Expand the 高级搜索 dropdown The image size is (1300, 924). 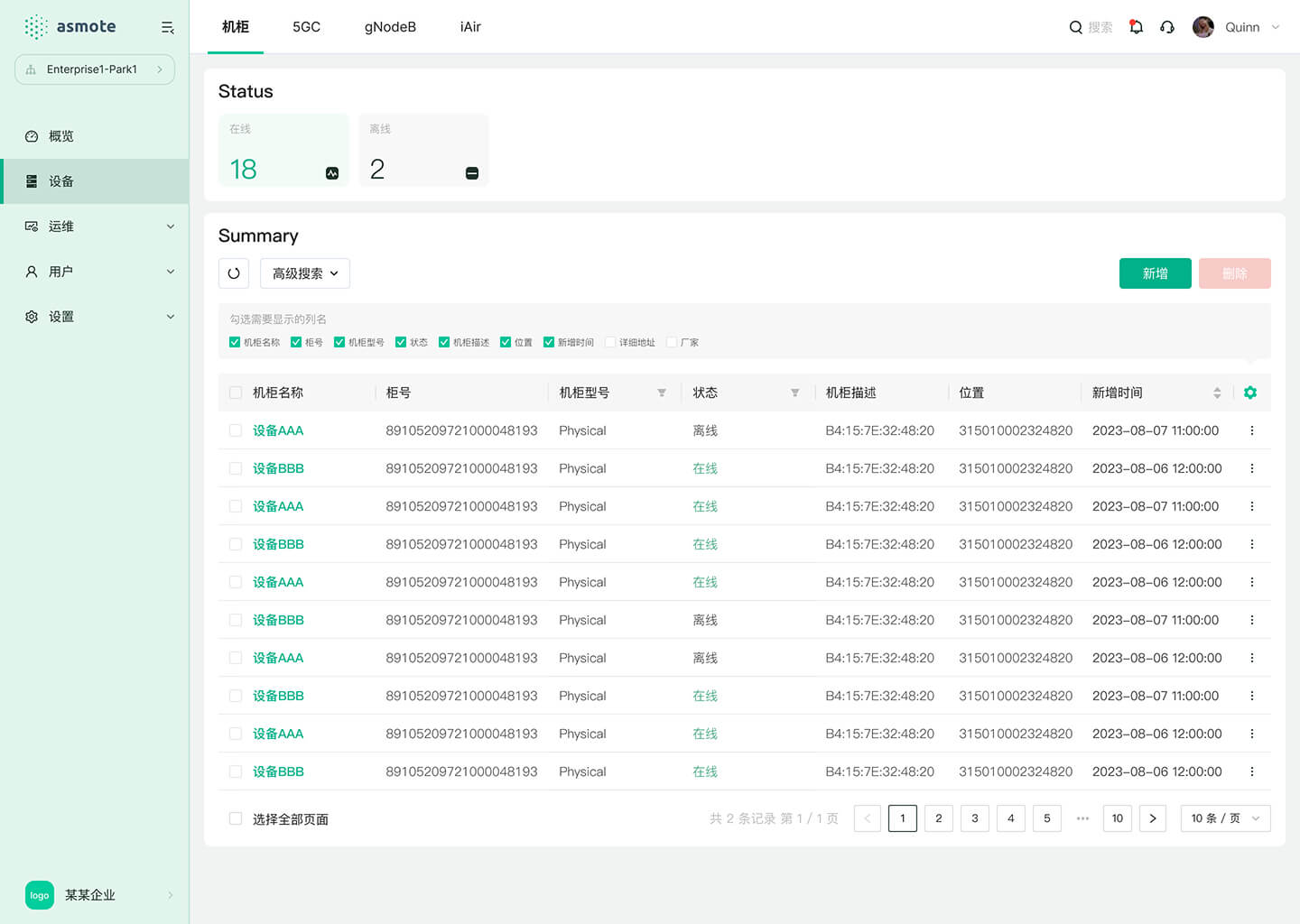pyautogui.click(x=305, y=273)
